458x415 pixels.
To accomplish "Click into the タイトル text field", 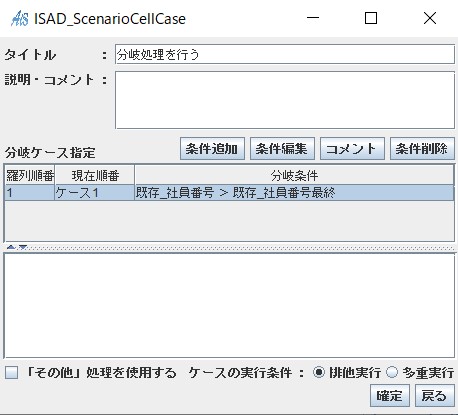I will (285, 54).
